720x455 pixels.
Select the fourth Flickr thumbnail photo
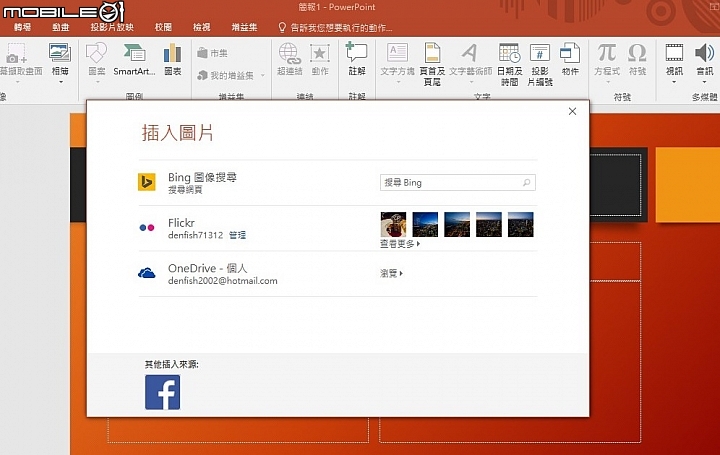point(489,225)
